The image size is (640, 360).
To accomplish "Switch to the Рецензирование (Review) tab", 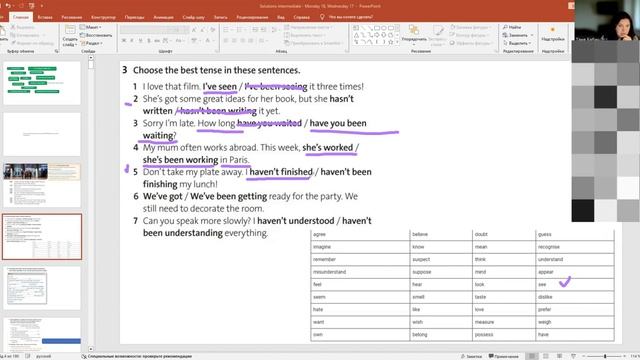I will tap(252, 17).
